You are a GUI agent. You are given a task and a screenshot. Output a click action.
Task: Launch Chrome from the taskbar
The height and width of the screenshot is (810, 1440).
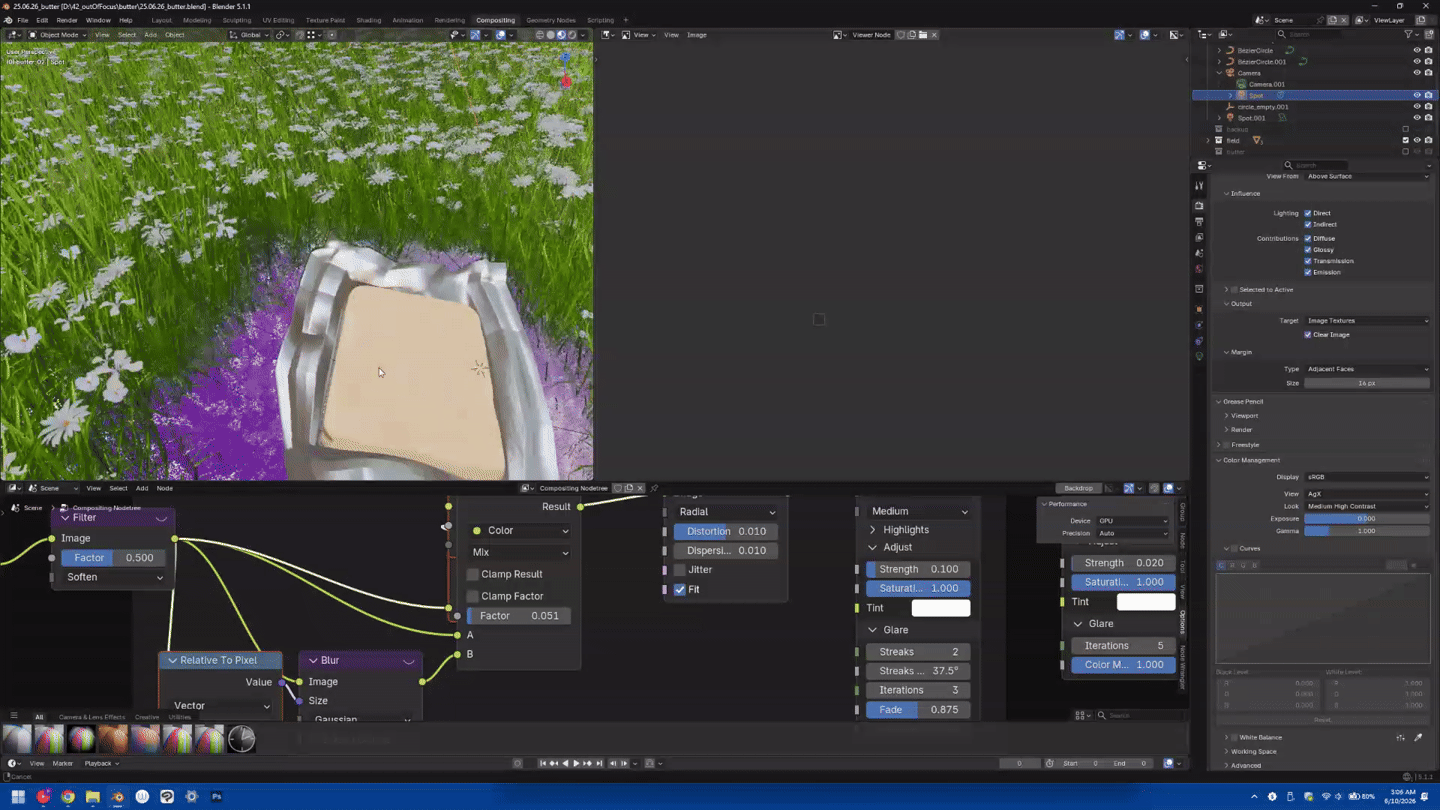(68, 797)
